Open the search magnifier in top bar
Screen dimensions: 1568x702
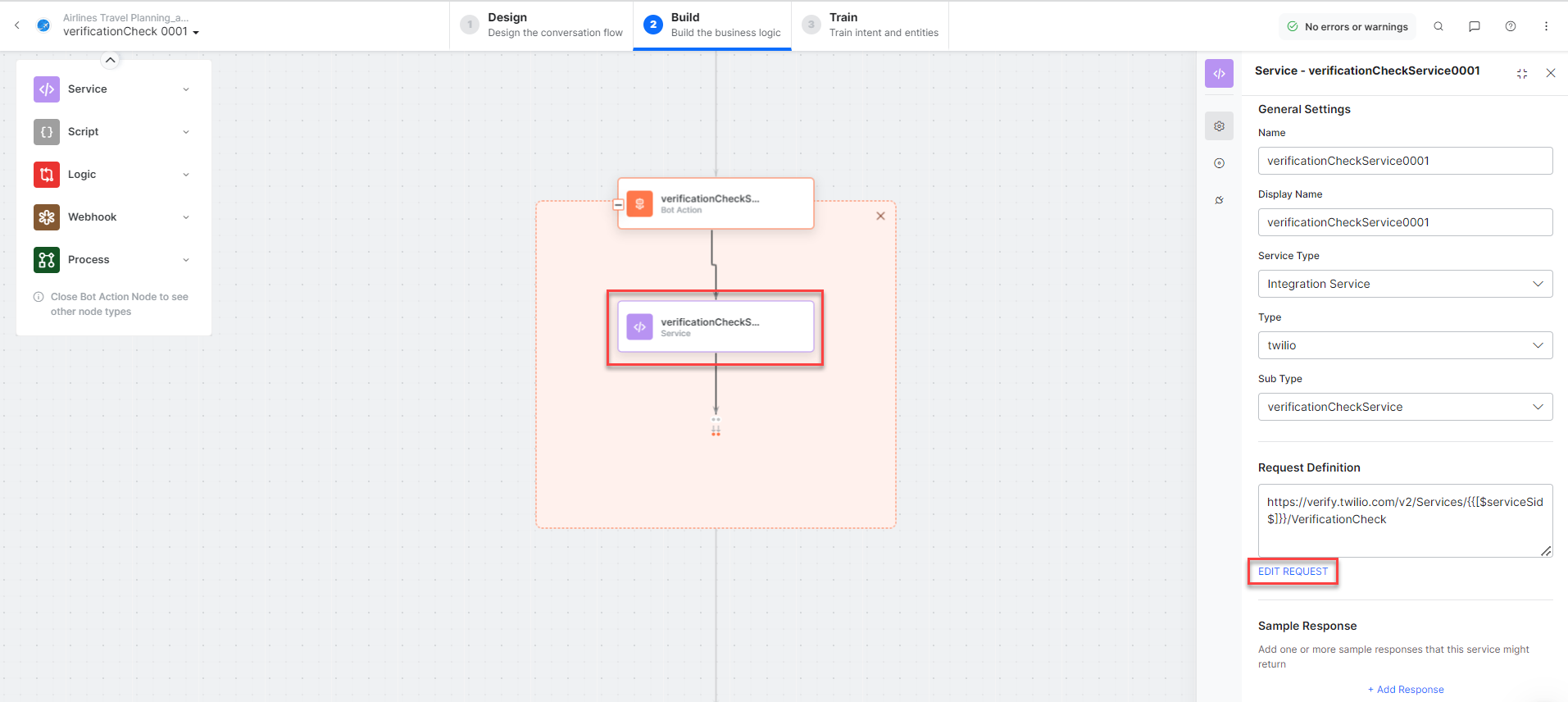click(1438, 26)
